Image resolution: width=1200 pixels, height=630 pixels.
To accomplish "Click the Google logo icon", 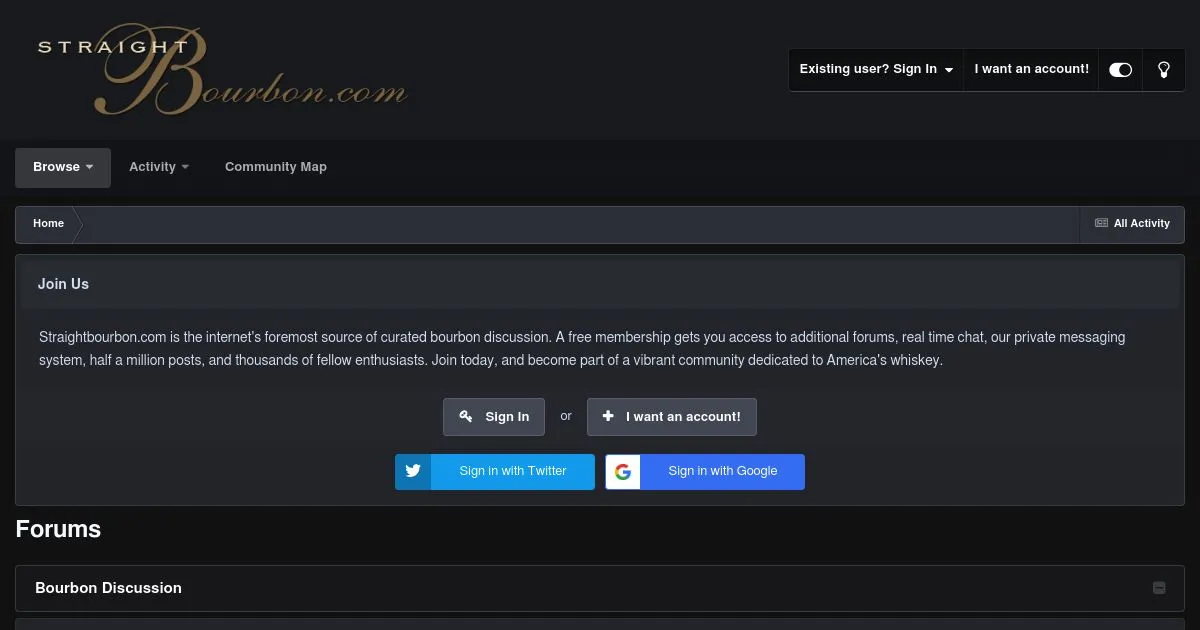I will pyautogui.click(x=623, y=472).
